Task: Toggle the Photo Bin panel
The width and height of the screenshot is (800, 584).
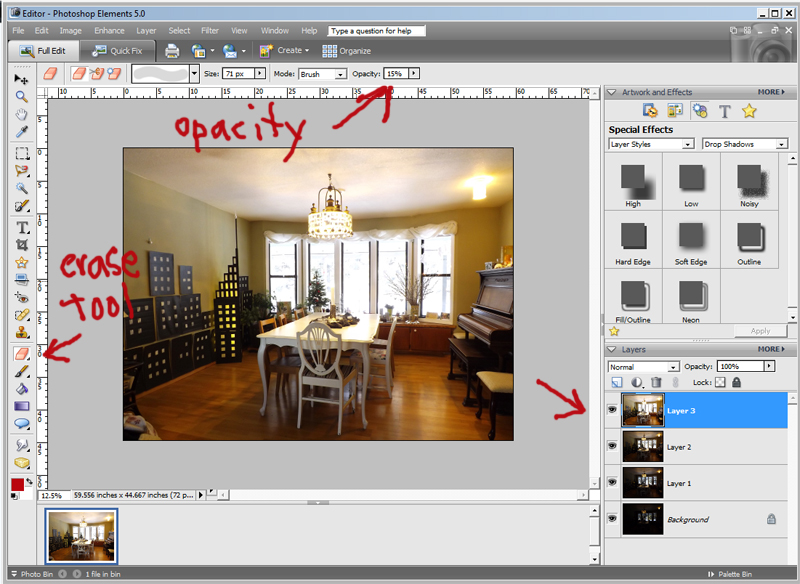Action: [x=32, y=574]
